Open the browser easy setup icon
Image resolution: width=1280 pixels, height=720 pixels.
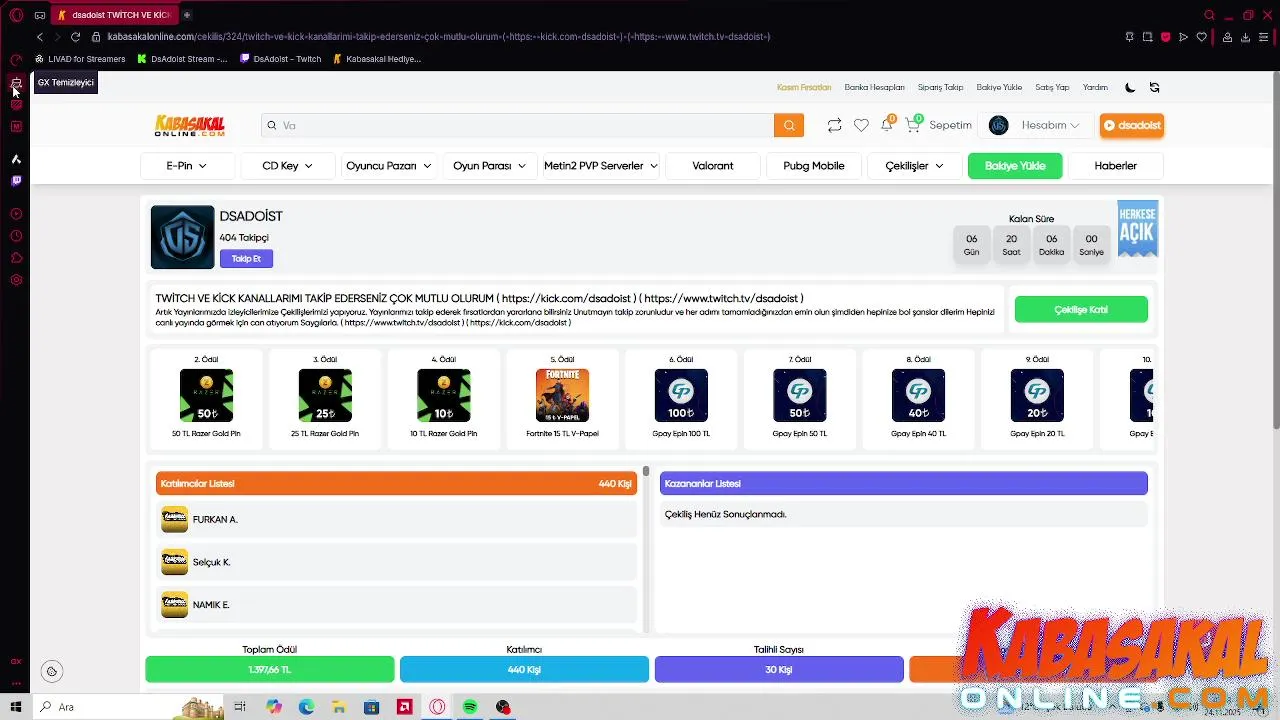pyautogui.click(x=1264, y=37)
